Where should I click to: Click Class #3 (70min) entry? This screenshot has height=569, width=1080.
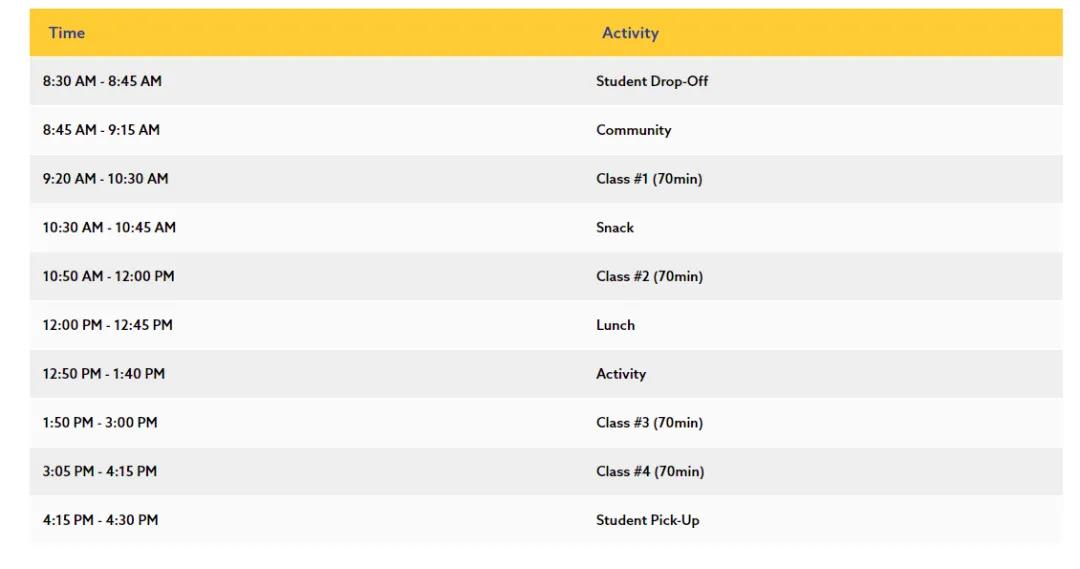[x=649, y=423]
